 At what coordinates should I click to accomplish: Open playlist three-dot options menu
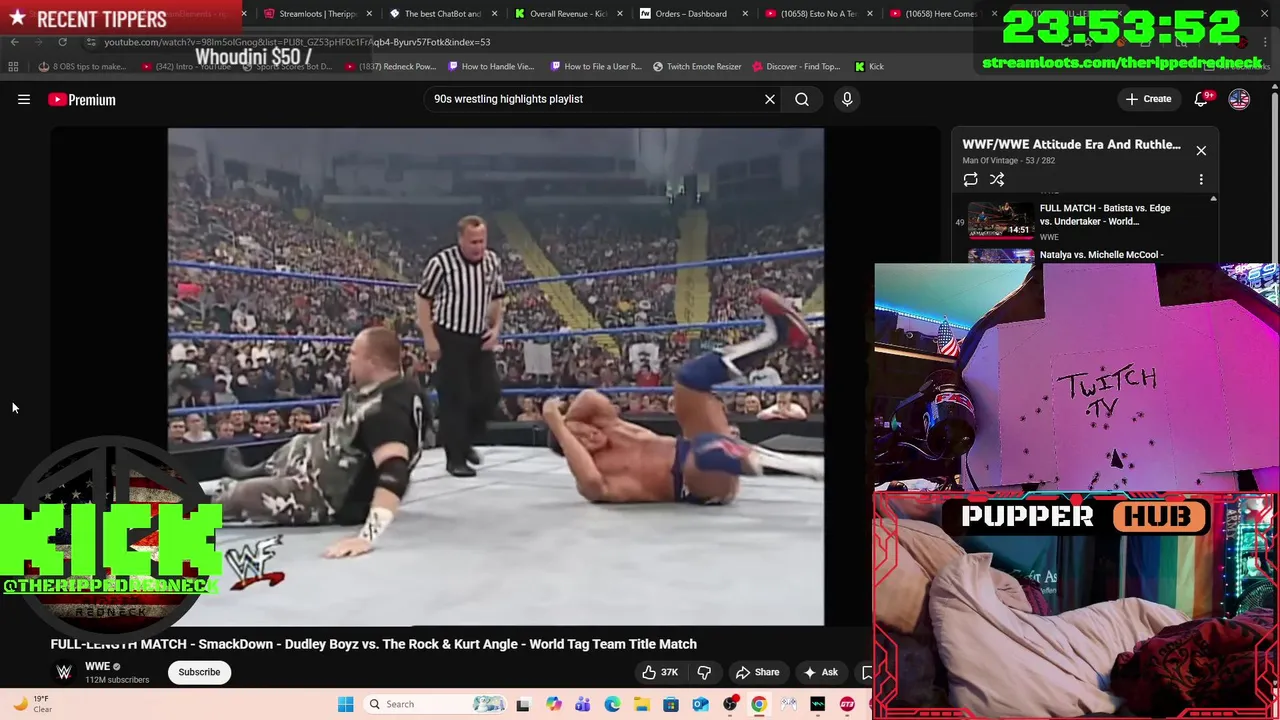[x=1201, y=180]
